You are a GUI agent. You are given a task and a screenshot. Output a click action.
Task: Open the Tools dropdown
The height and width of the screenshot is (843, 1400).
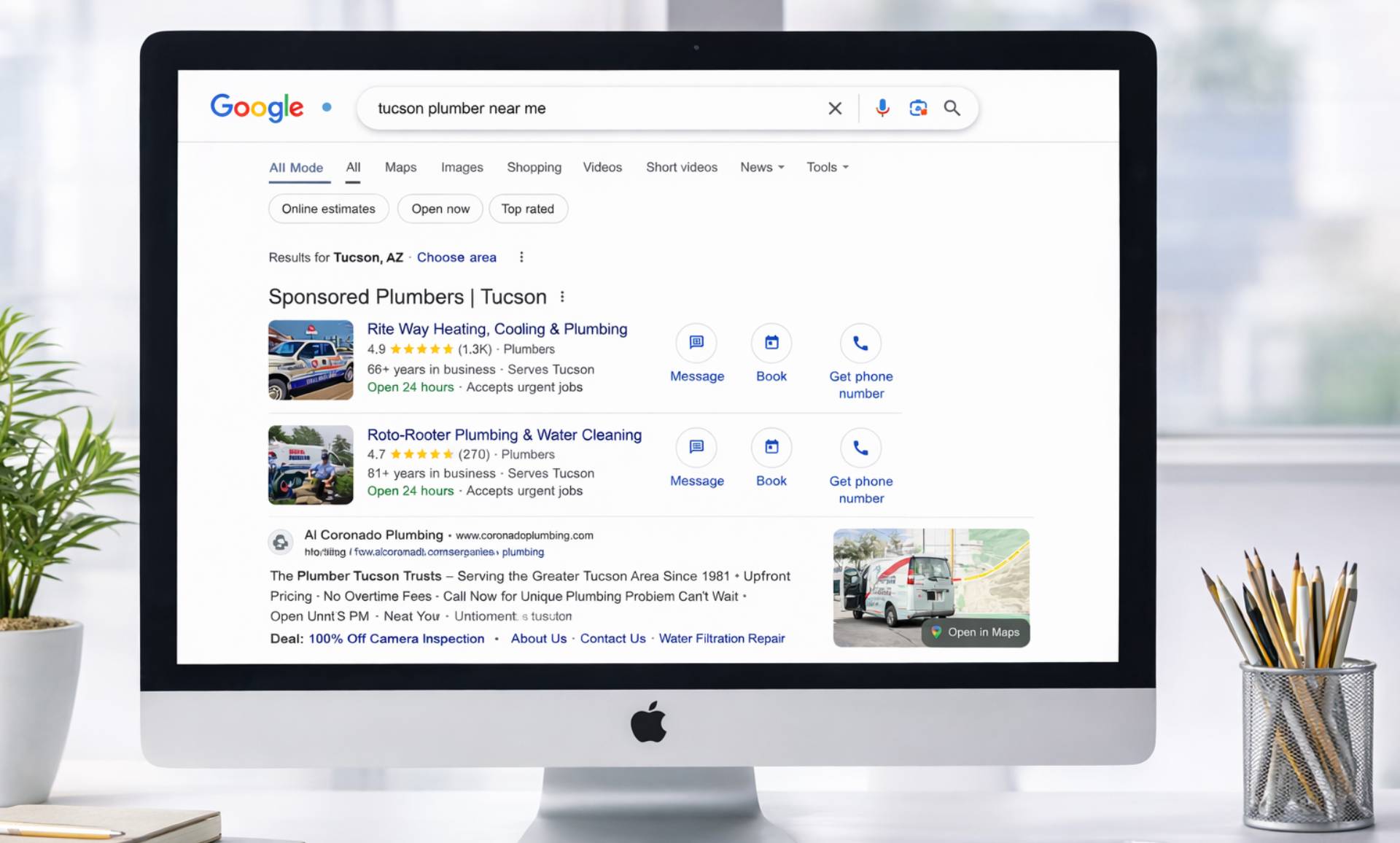(826, 167)
